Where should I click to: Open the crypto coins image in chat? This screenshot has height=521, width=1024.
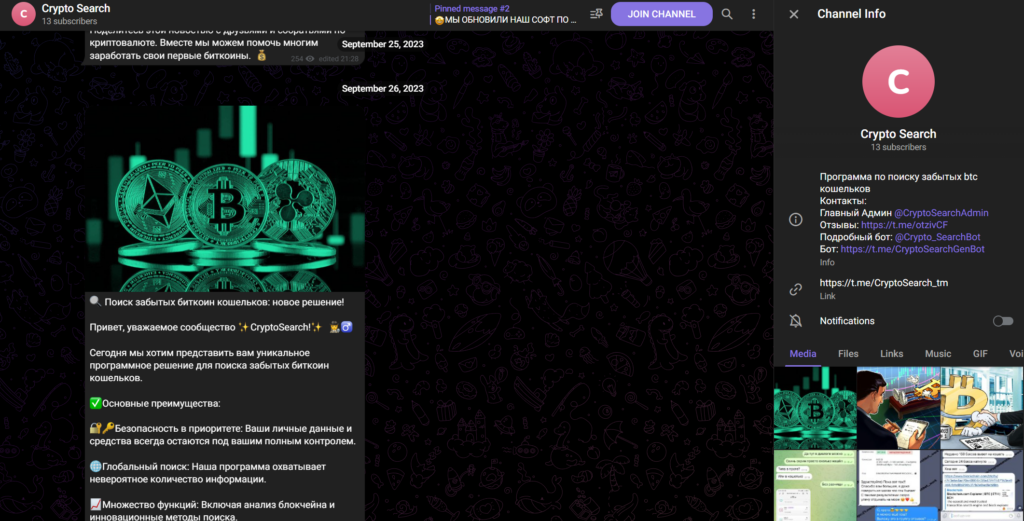click(225, 197)
